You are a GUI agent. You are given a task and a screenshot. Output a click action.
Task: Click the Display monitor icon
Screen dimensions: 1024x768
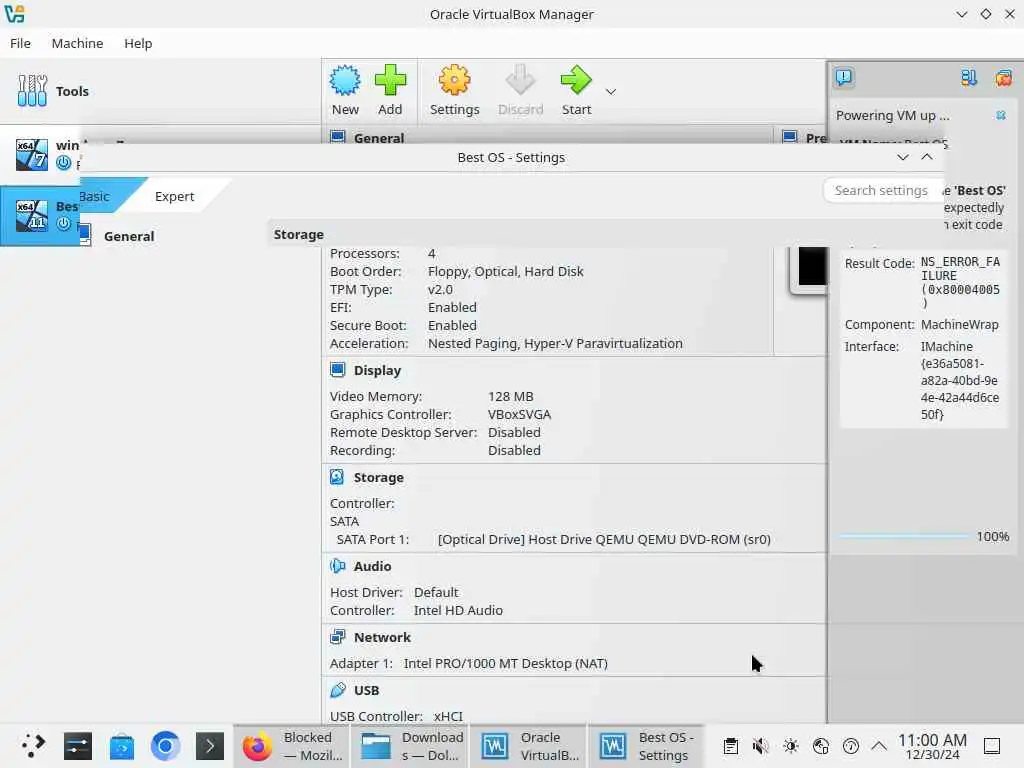click(x=338, y=370)
